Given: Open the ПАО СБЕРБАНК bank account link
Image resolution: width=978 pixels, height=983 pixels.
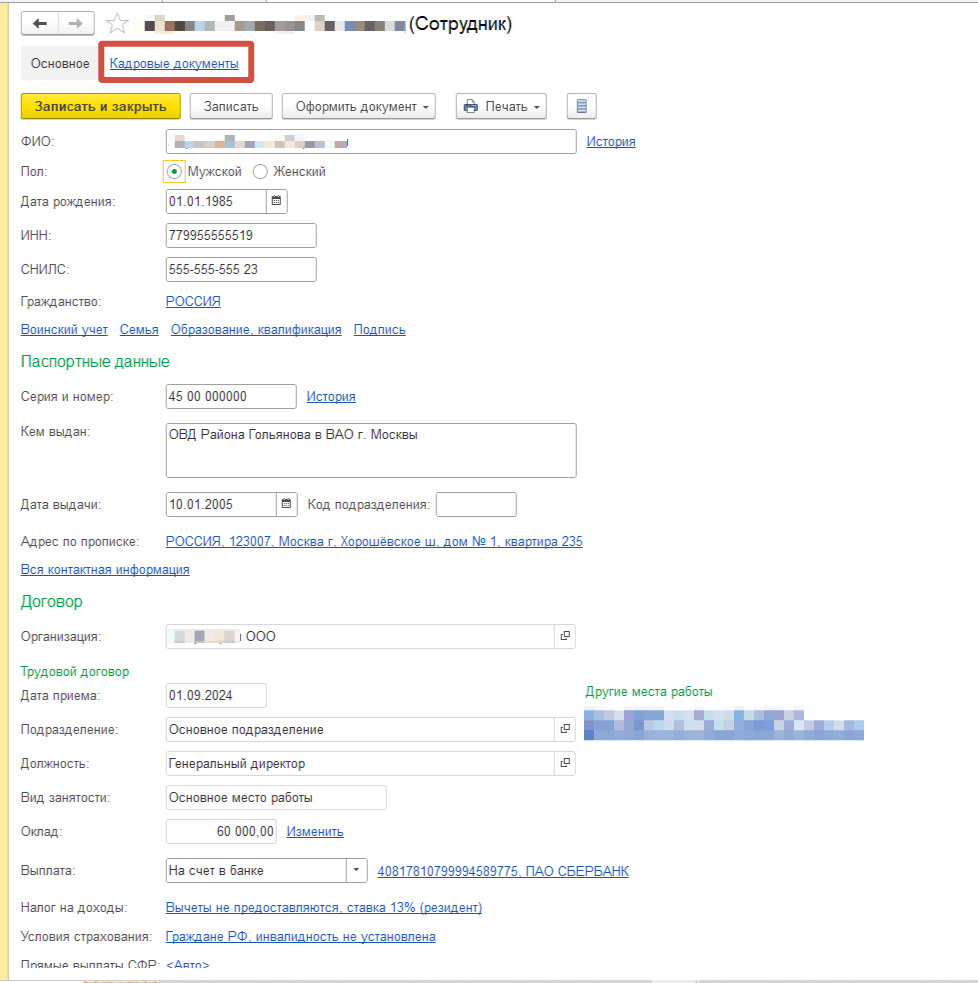Looking at the screenshot, I should pos(503,871).
